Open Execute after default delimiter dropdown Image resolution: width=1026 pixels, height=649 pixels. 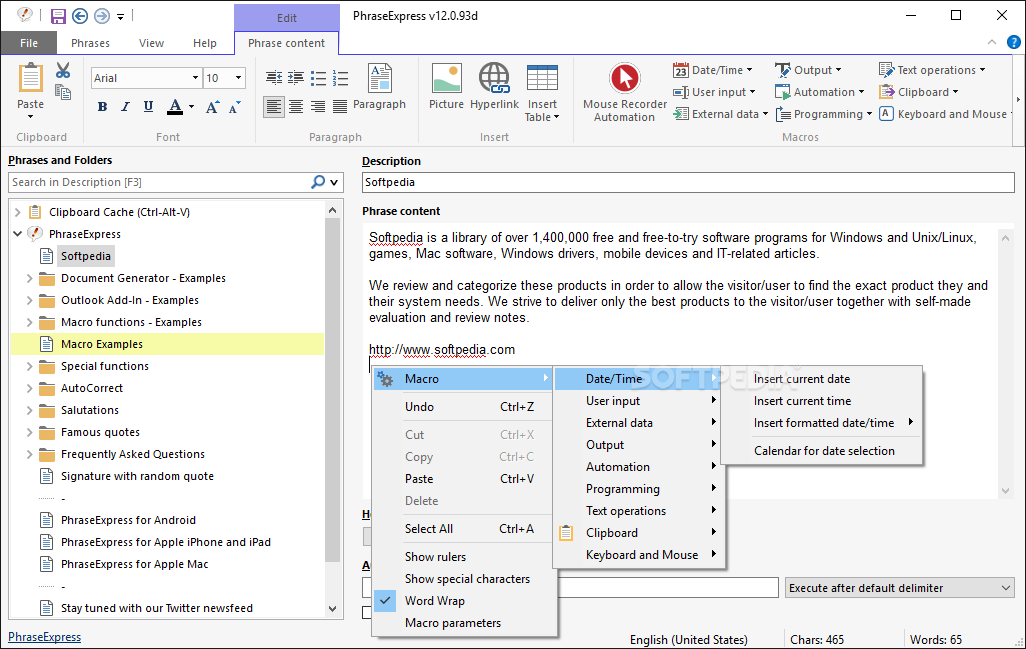pos(900,588)
